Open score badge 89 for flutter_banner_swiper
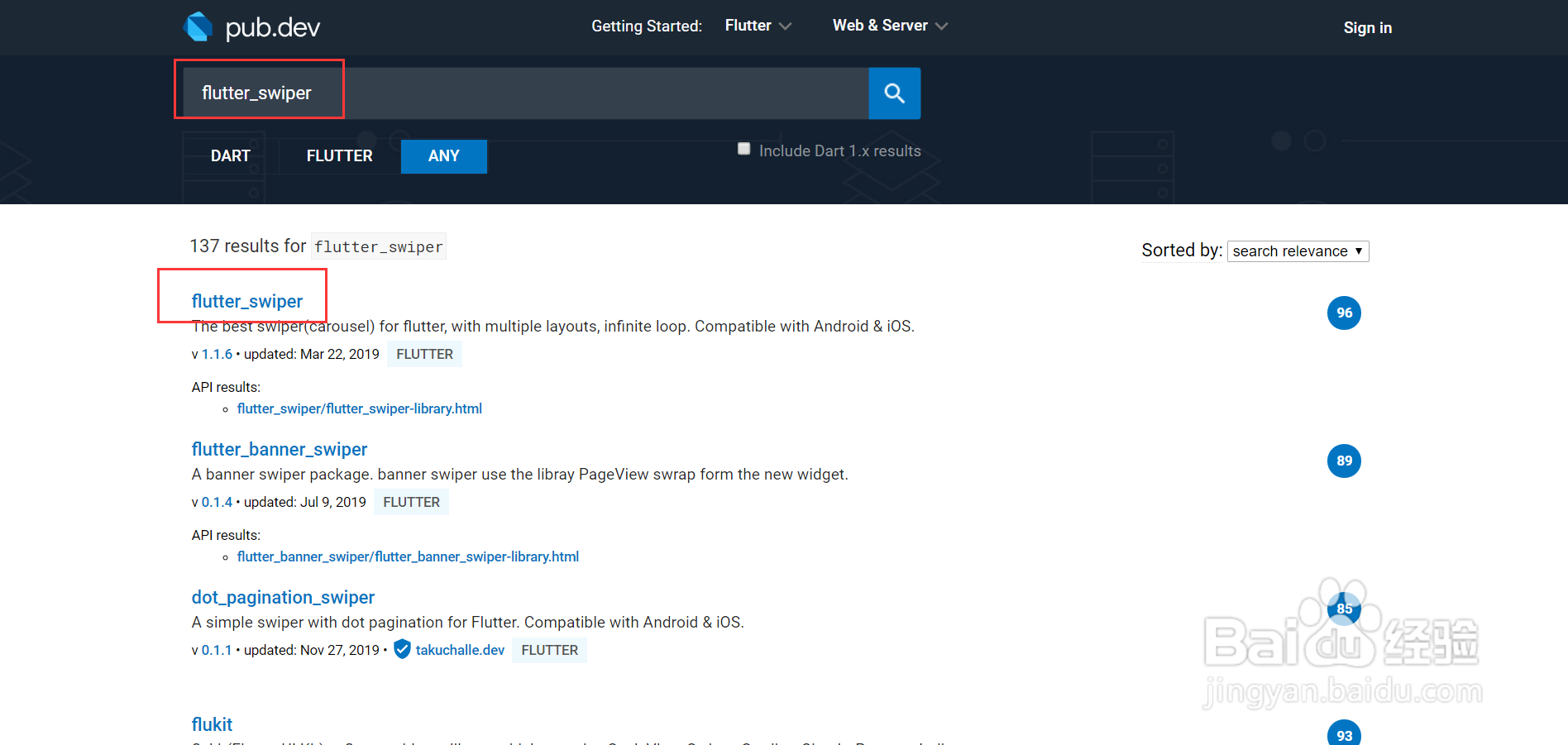Viewport: 1568px width, 745px height. (x=1344, y=461)
